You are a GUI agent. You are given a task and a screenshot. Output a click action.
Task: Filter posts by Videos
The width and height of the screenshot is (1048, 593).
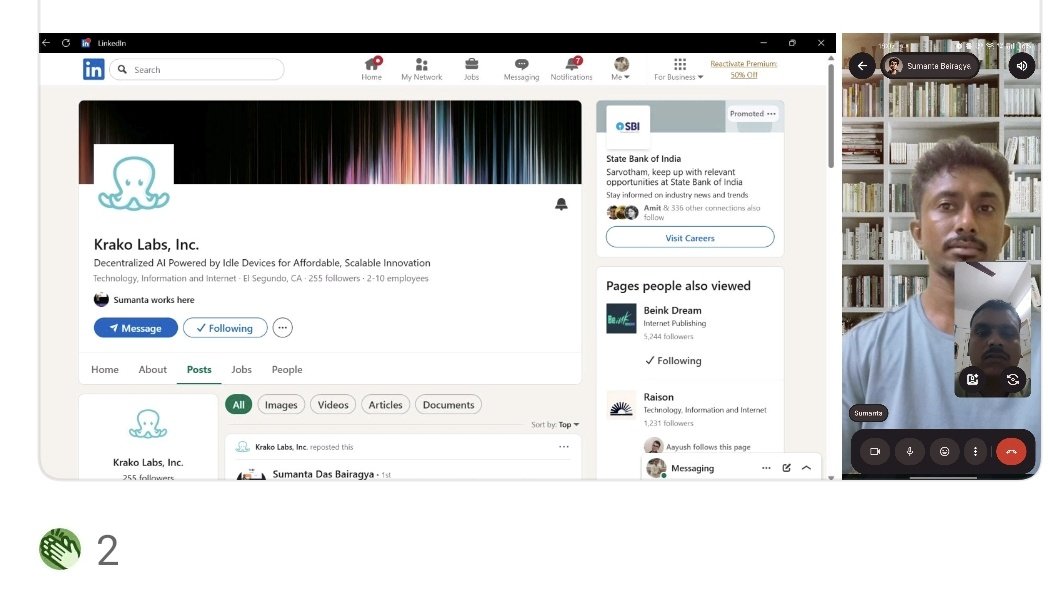coord(333,405)
